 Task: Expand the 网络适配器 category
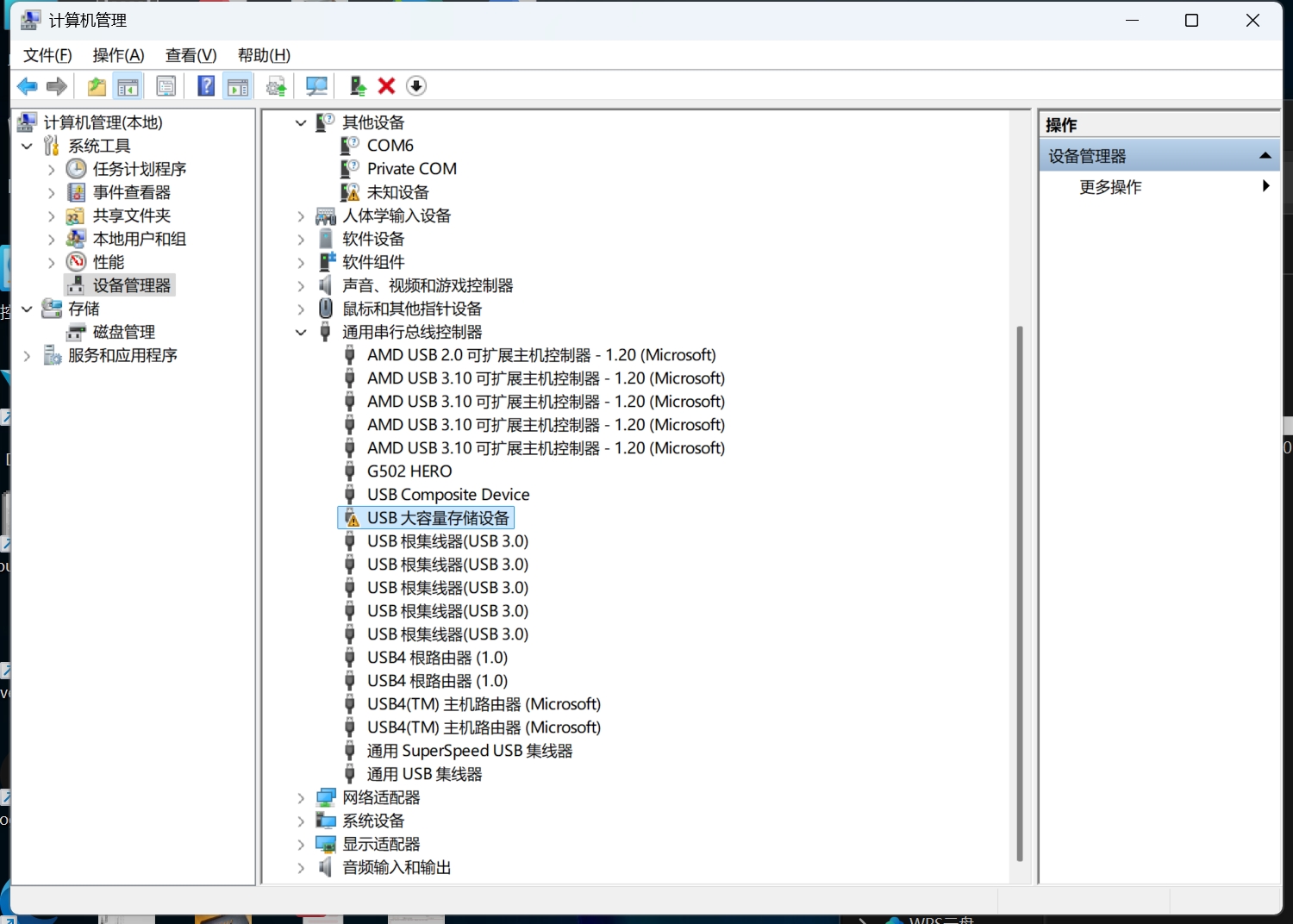301,797
